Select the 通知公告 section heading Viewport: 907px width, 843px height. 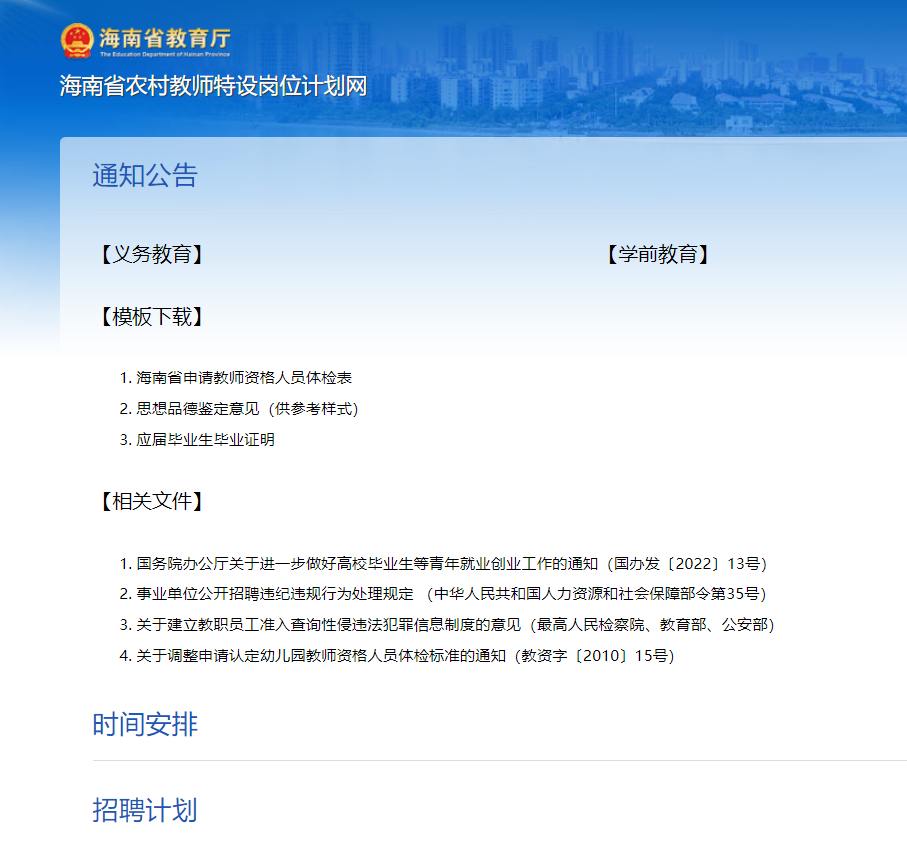[x=145, y=175]
